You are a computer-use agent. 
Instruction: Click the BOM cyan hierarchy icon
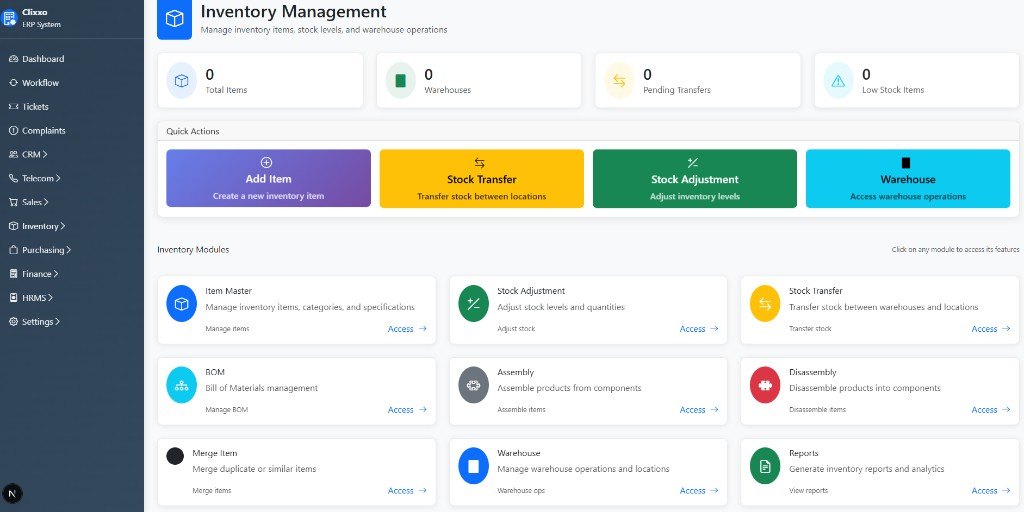[182, 385]
